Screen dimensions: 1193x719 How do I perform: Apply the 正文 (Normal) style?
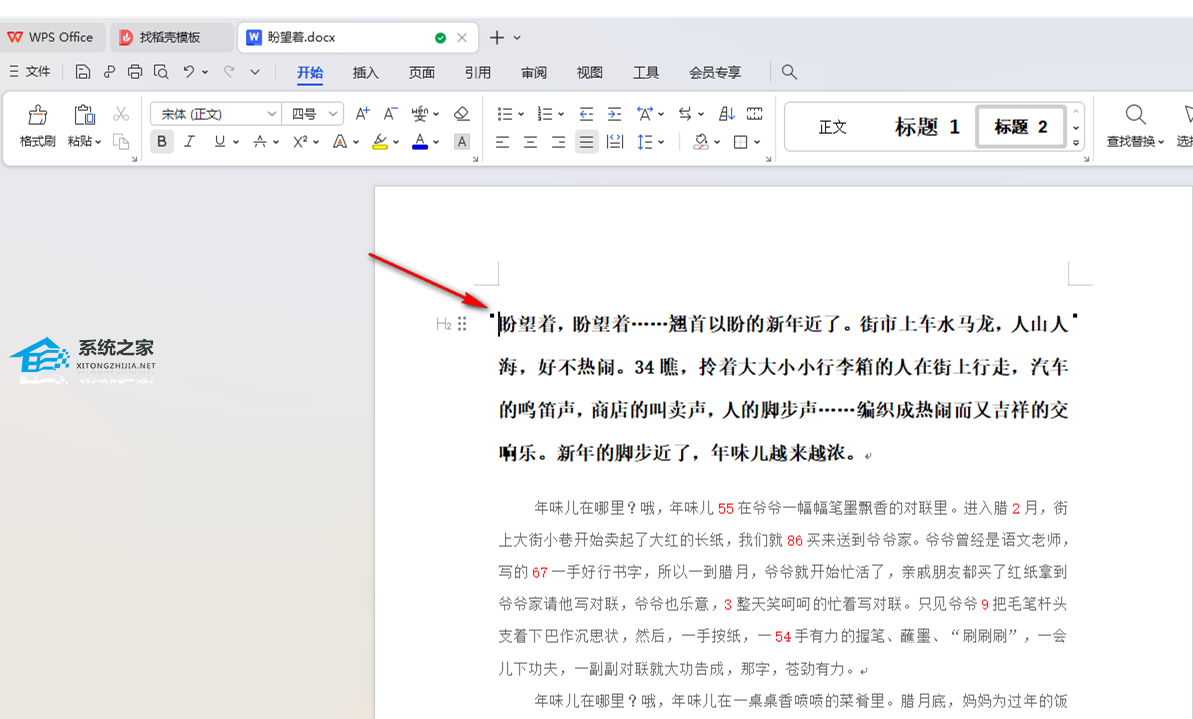point(832,127)
